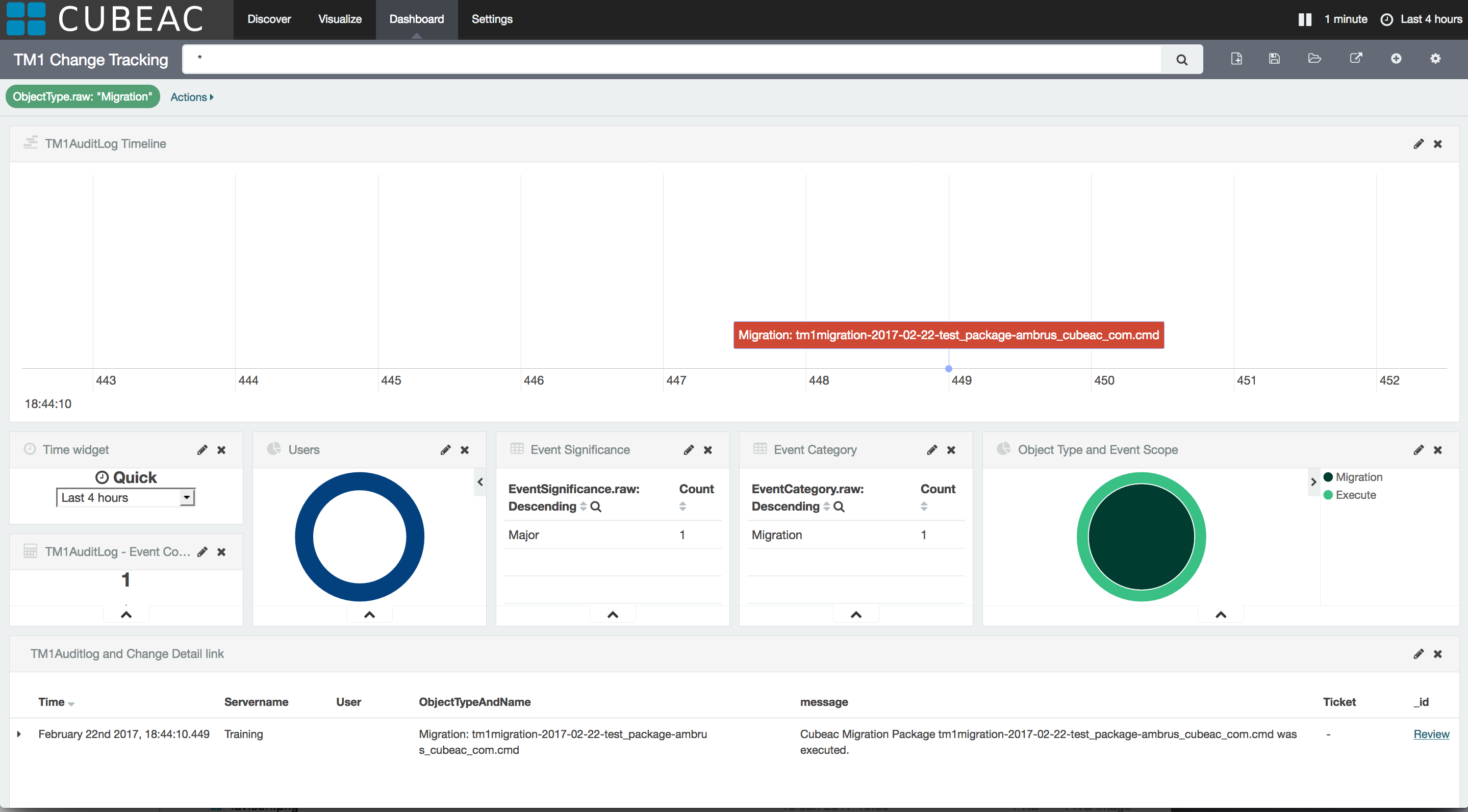
Task: Pause auto-refresh in top bar
Action: point(1305,19)
